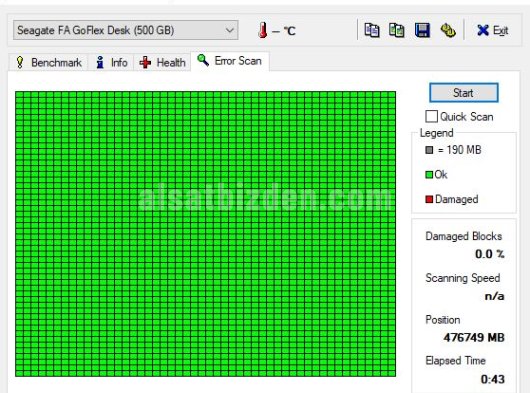
Task: Open the options wrench icon
Action: (x=448, y=30)
